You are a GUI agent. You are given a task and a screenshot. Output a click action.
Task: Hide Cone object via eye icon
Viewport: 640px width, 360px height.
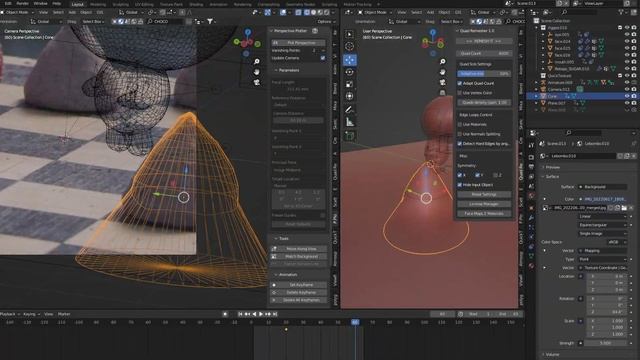tap(627, 96)
